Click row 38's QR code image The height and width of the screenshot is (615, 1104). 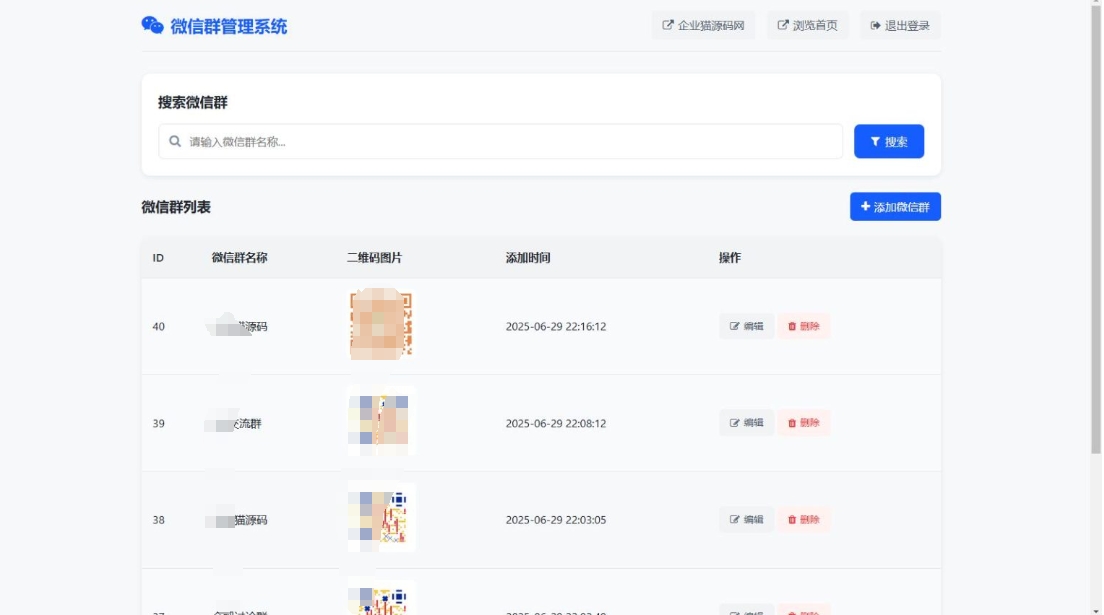pyautogui.click(x=381, y=517)
